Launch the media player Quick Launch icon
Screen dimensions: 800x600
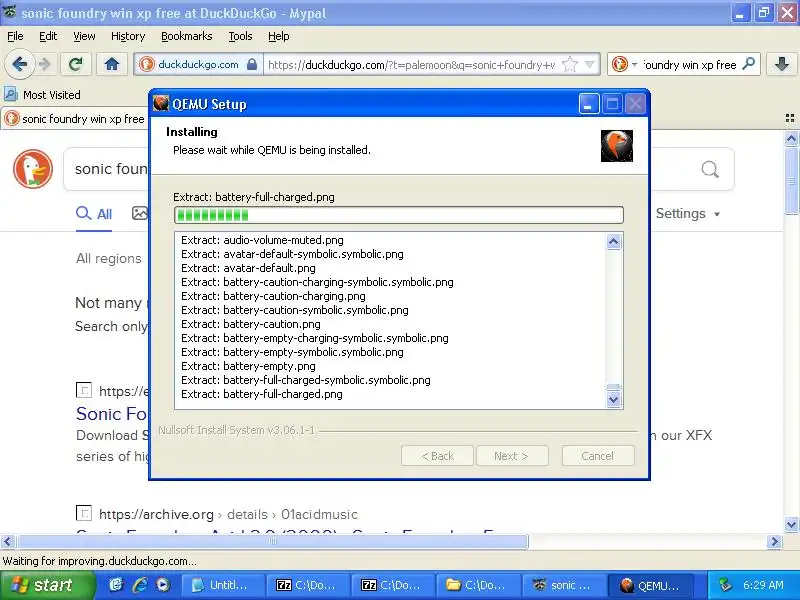[163, 585]
